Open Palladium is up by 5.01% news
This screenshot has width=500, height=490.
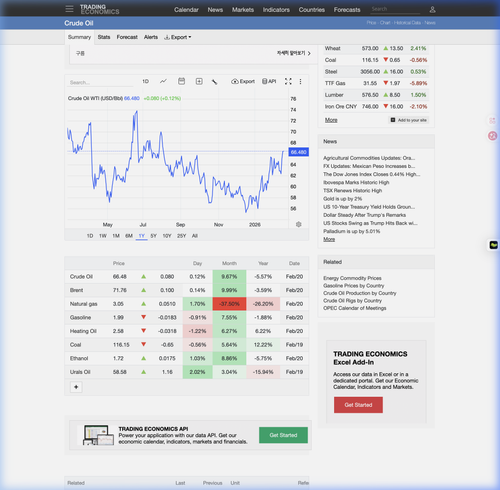click(351, 231)
